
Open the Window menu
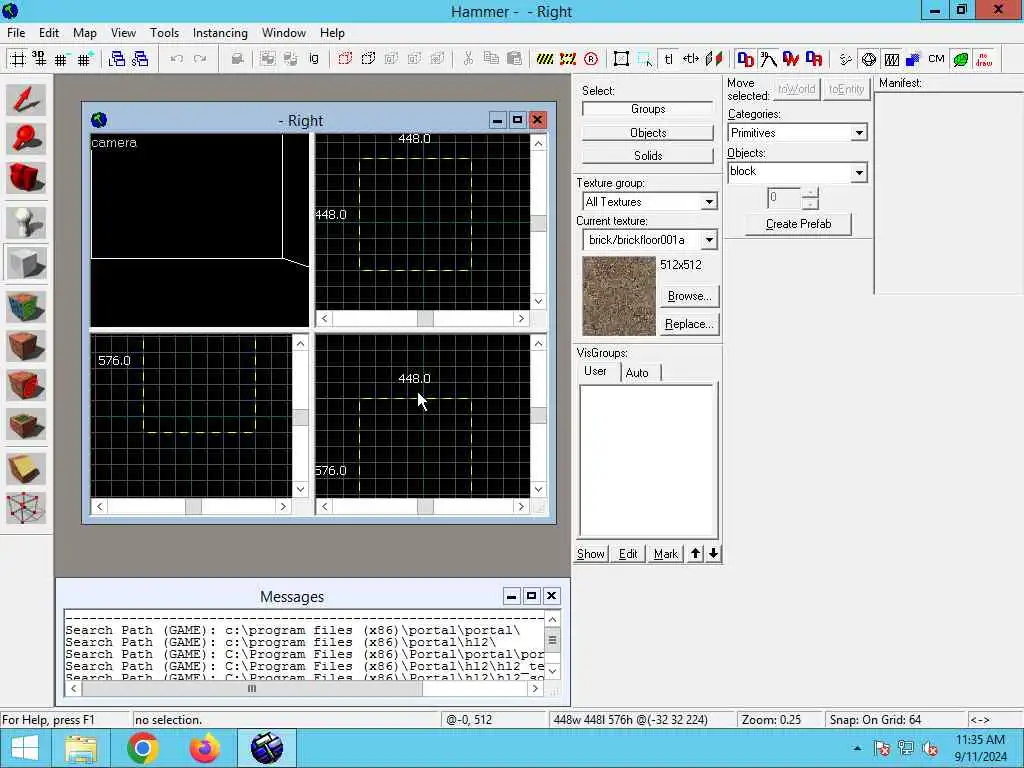[x=283, y=33]
